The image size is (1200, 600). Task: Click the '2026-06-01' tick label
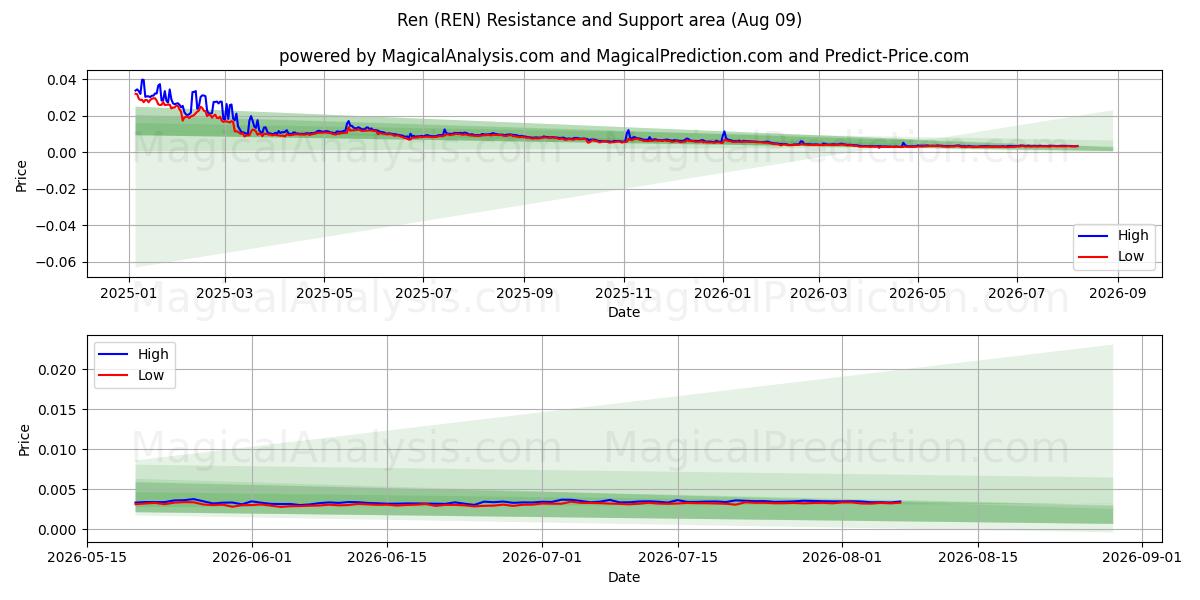pos(252,558)
